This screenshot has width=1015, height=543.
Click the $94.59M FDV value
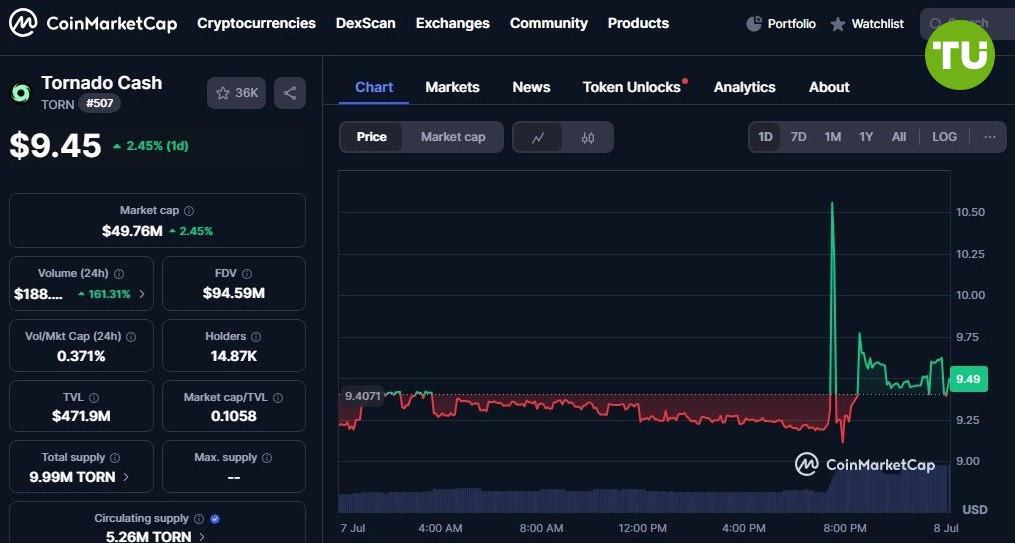[x=234, y=293]
